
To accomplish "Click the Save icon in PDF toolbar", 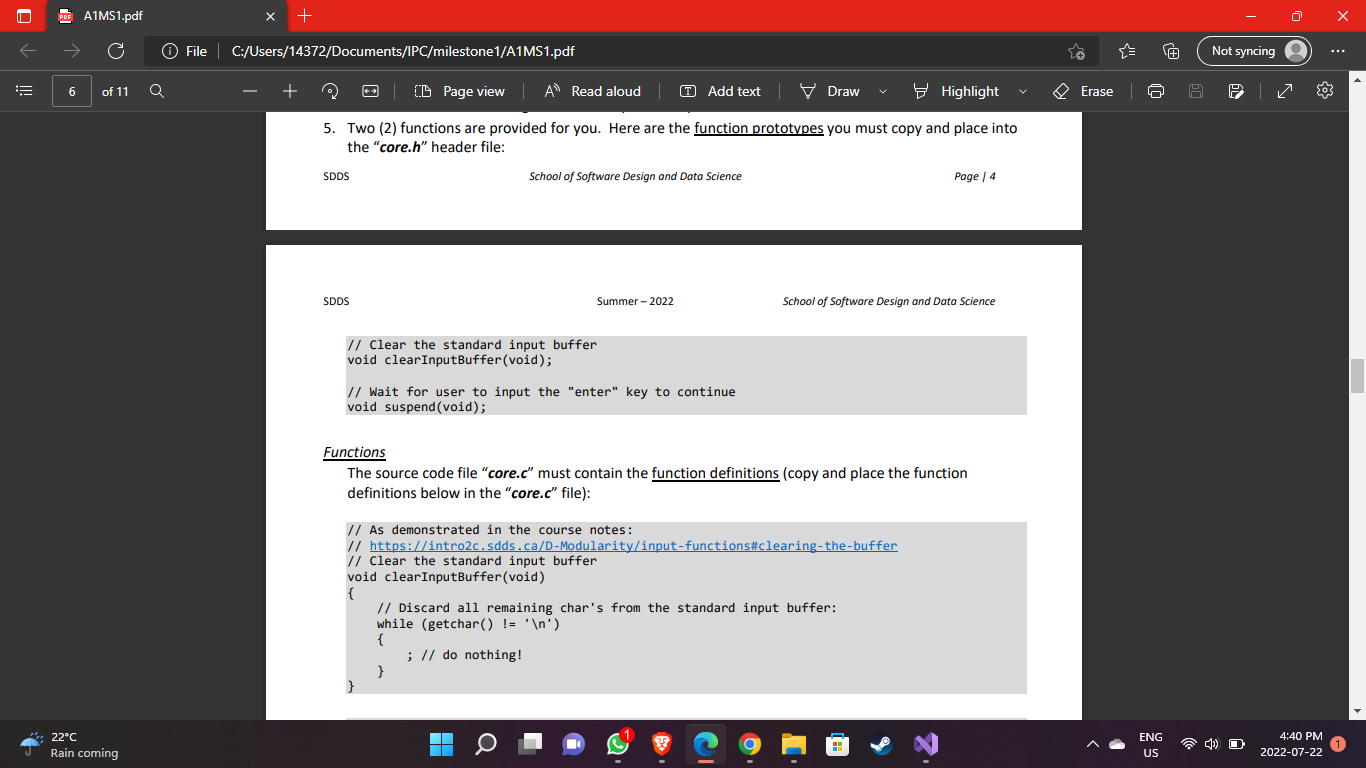I will pyautogui.click(x=1196, y=91).
